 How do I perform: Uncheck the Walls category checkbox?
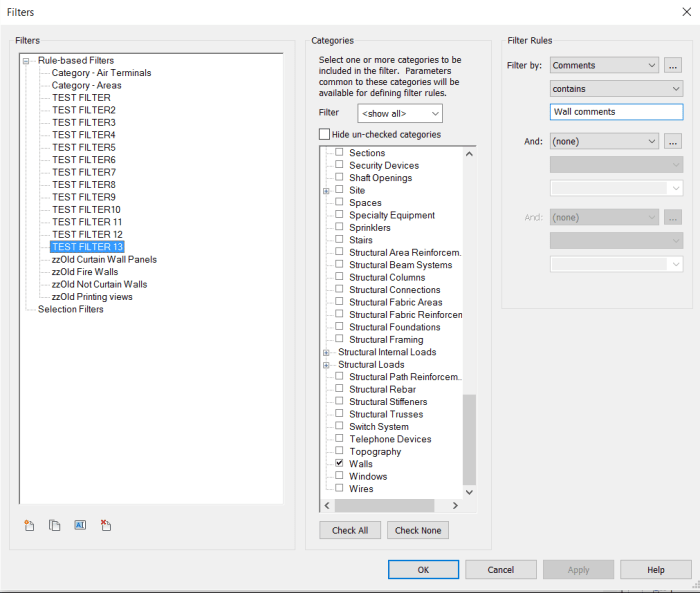339,464
